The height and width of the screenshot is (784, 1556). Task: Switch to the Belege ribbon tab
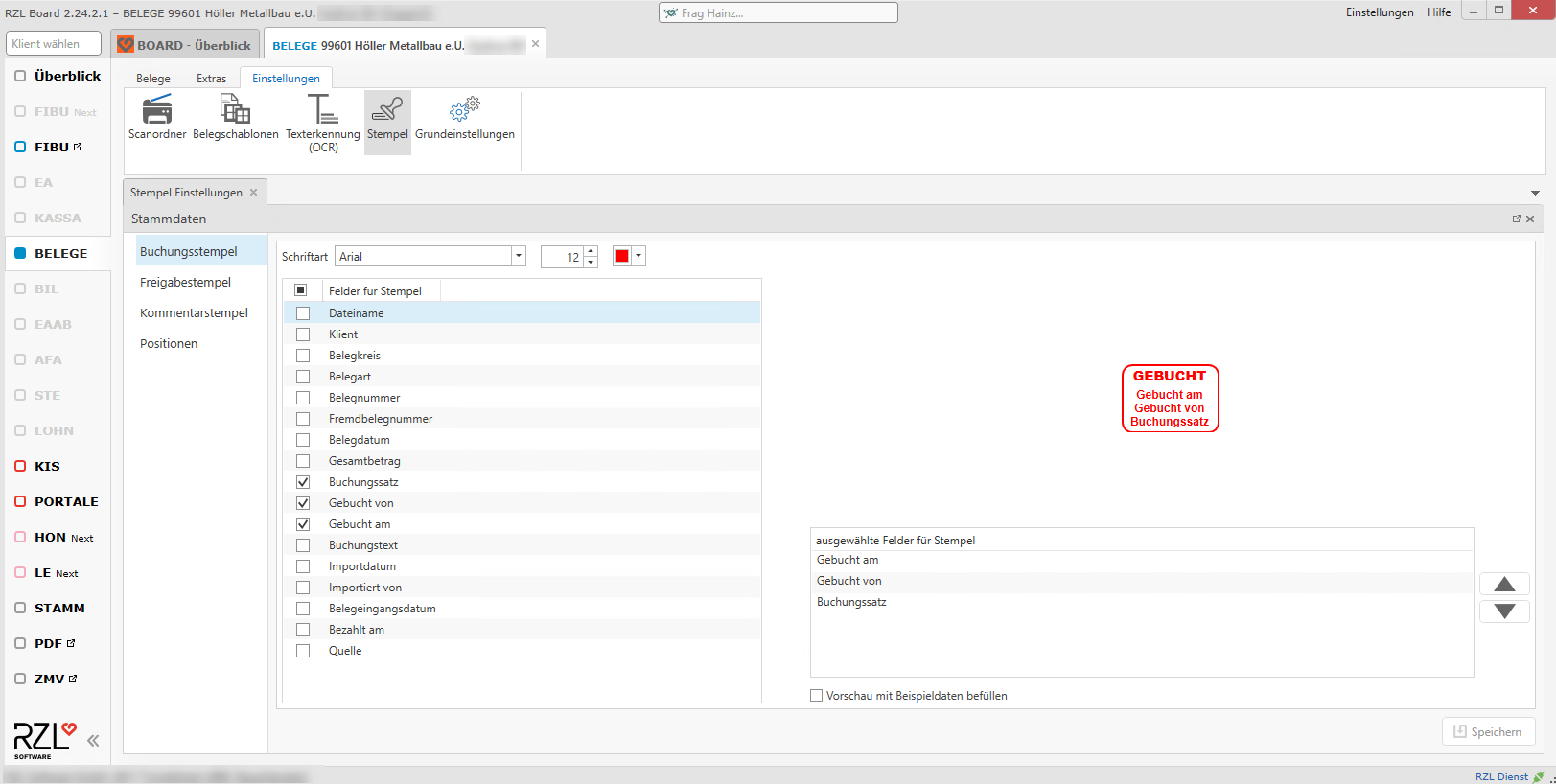(153, 79)
